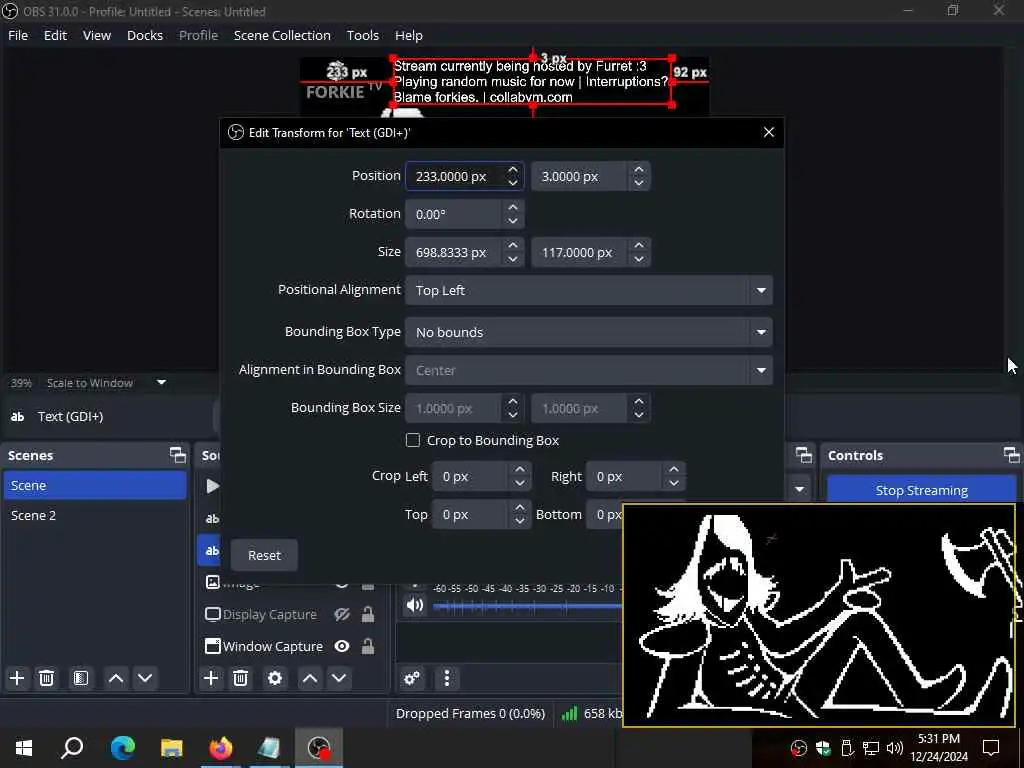
Task: Open advanced audio properties gears icon
Action: (412, 678)
